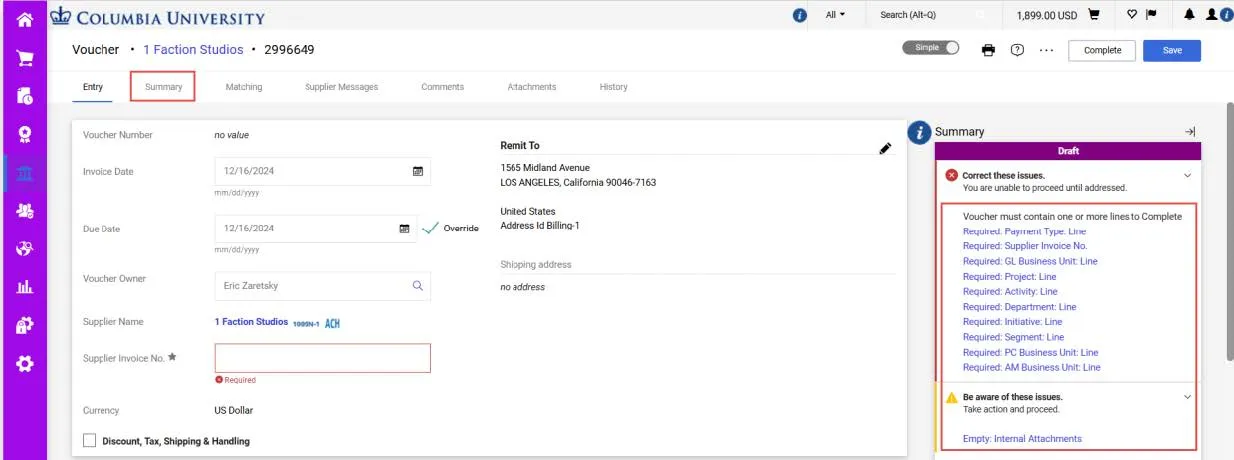Click the Voucher Owner field
Image resolution: width=1234 pixels, height=460 pixels.
click(323, 286)
